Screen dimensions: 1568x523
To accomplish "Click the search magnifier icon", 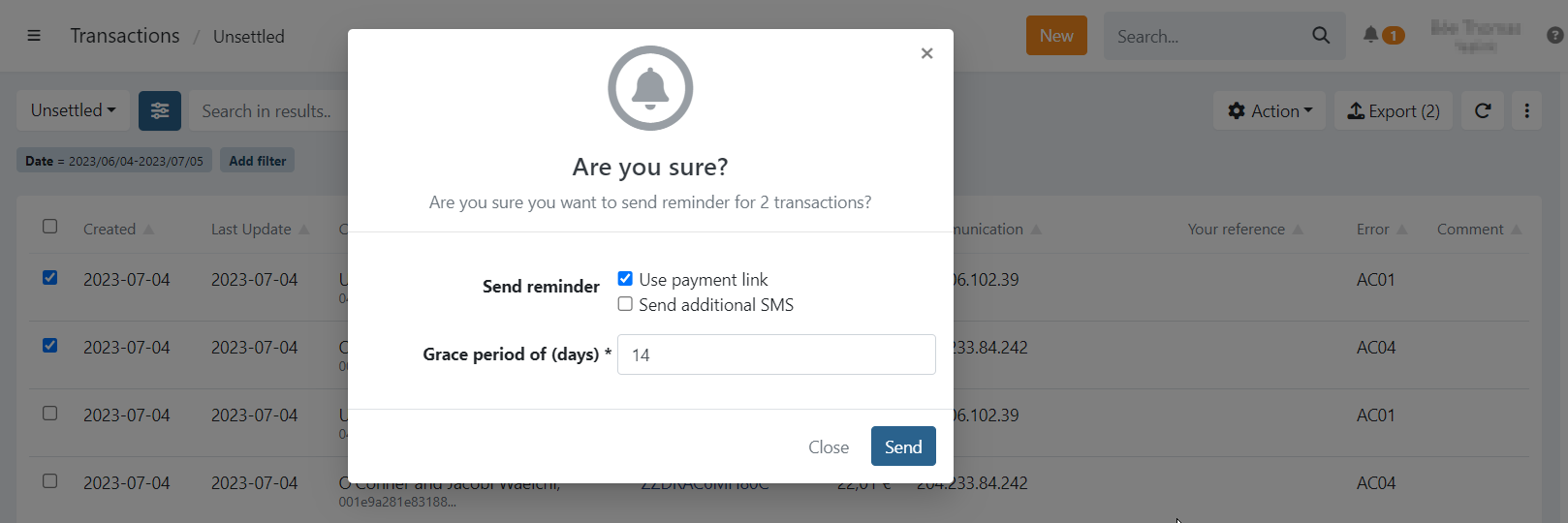I will pyautogui.click(x=1321, y=36).
